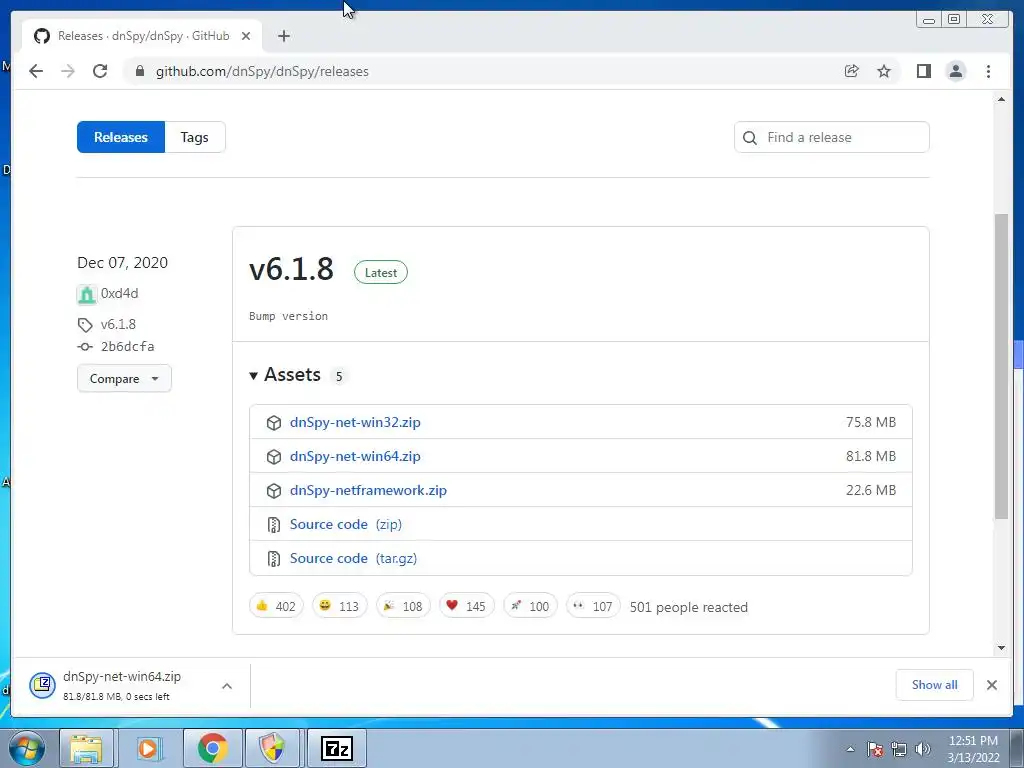Download Source code (tar.gz)
1024x768 pixels.
click(x=353, y=558)
